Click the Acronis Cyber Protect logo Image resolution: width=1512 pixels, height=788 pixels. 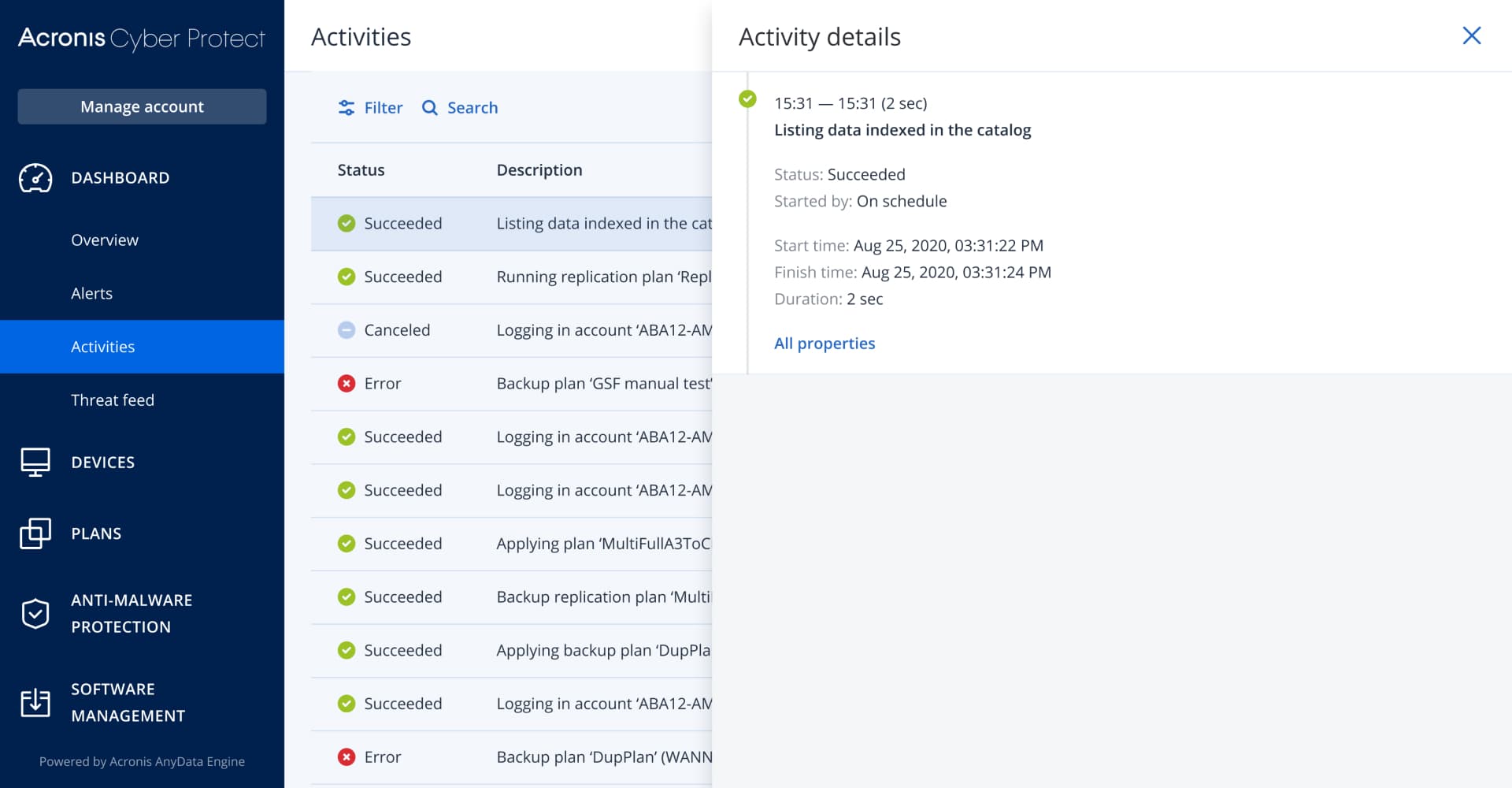(x=140, y=36)
